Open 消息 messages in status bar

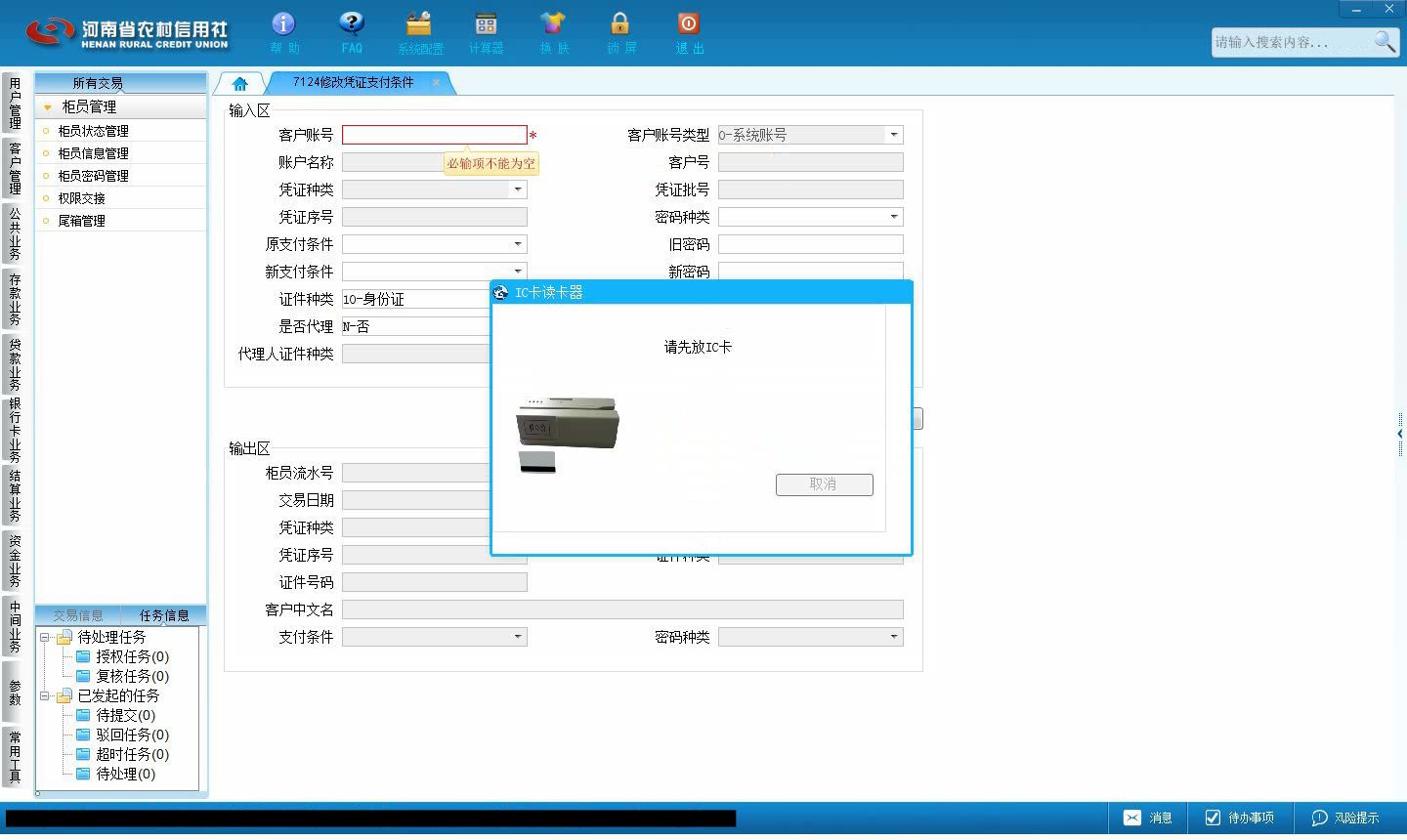click(1147, 818)
